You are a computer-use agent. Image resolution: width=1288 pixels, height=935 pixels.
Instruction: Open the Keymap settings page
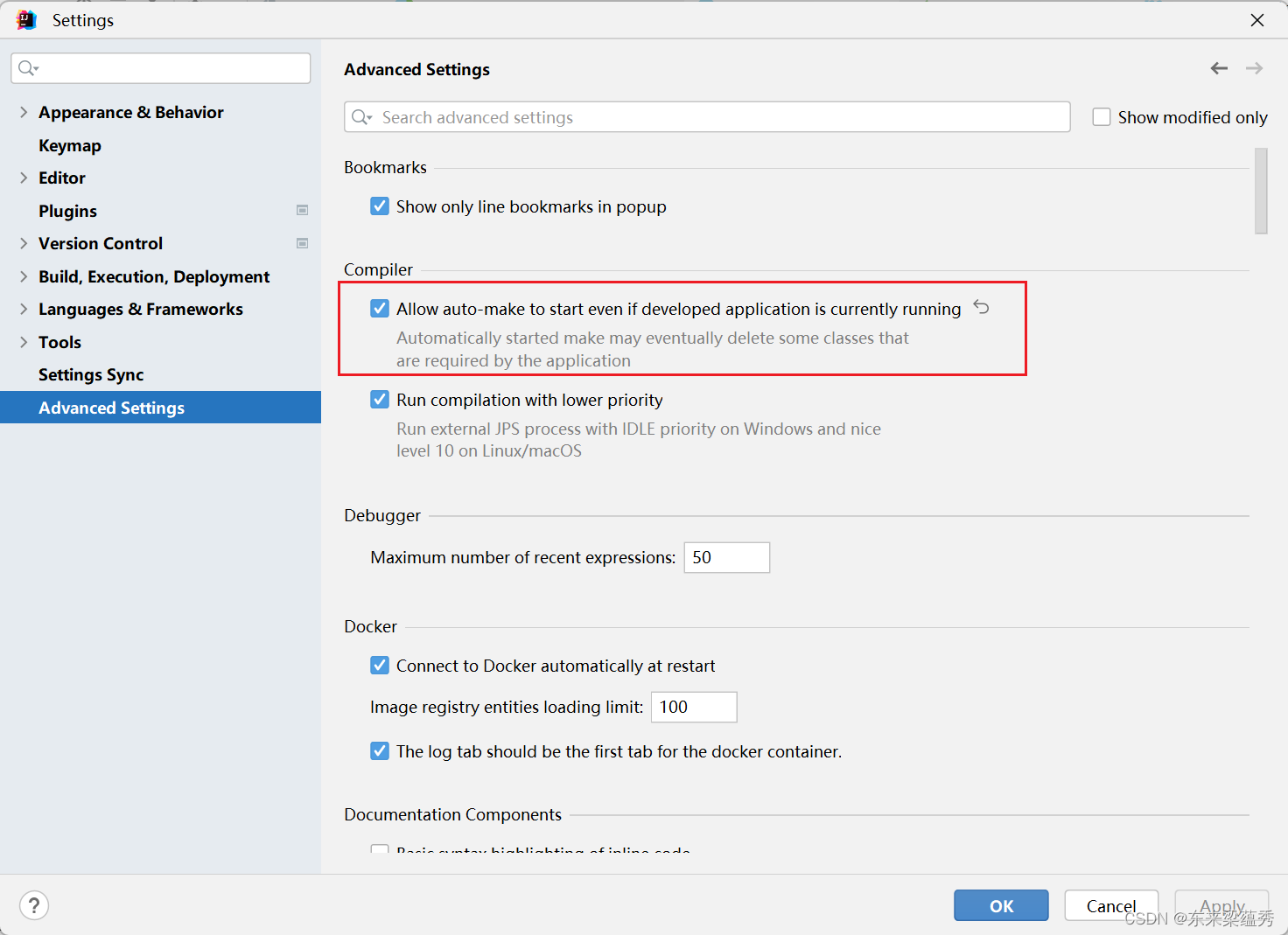[x=70, y=145]
